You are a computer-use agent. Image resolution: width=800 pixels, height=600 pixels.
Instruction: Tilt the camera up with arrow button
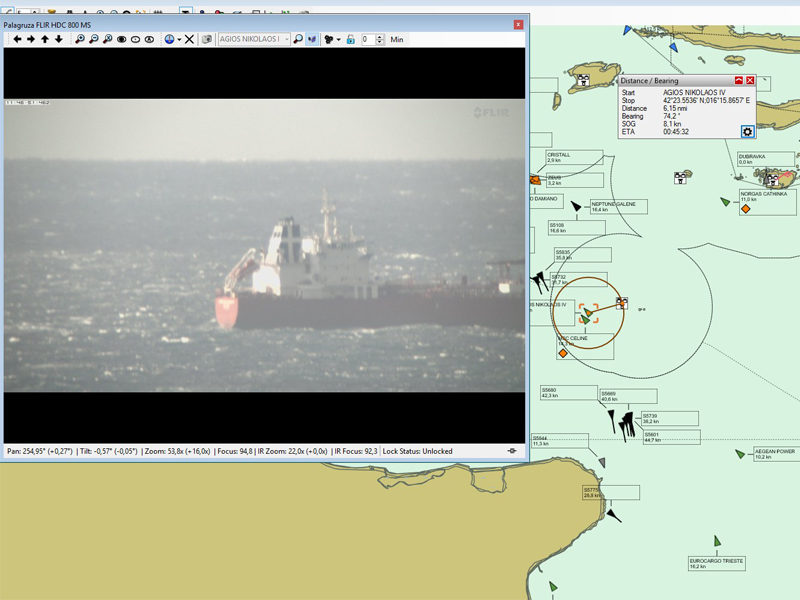45,39
